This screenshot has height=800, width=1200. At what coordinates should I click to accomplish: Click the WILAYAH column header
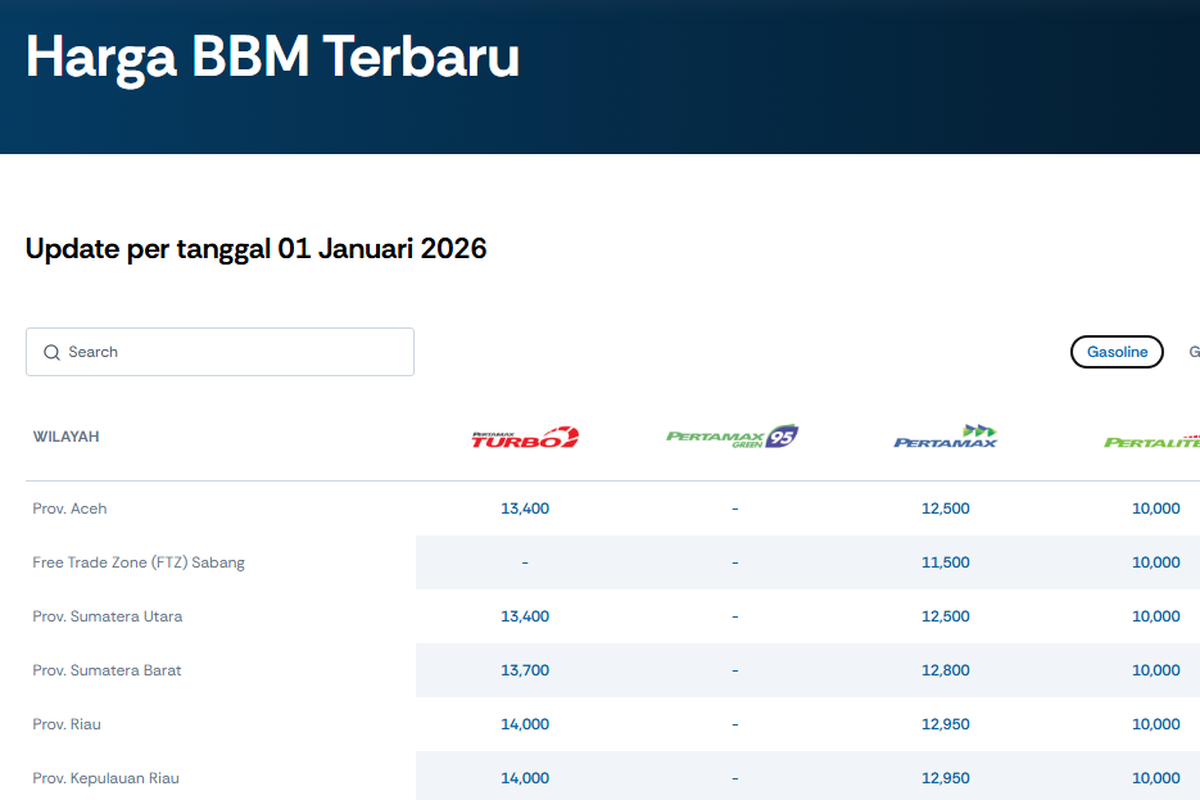pyautogui.click(x=66, y=437)
